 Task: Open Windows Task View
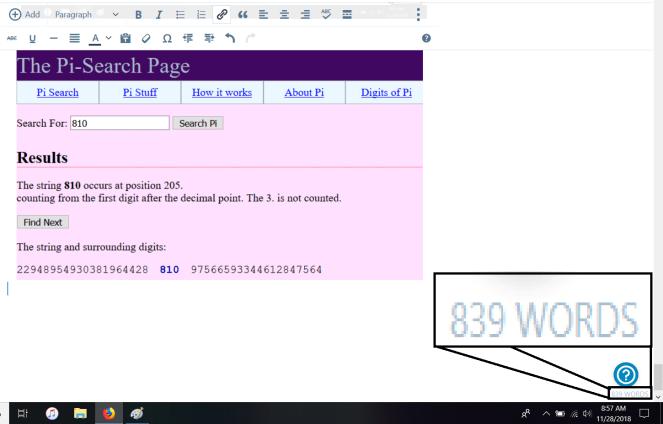(22, 413)
